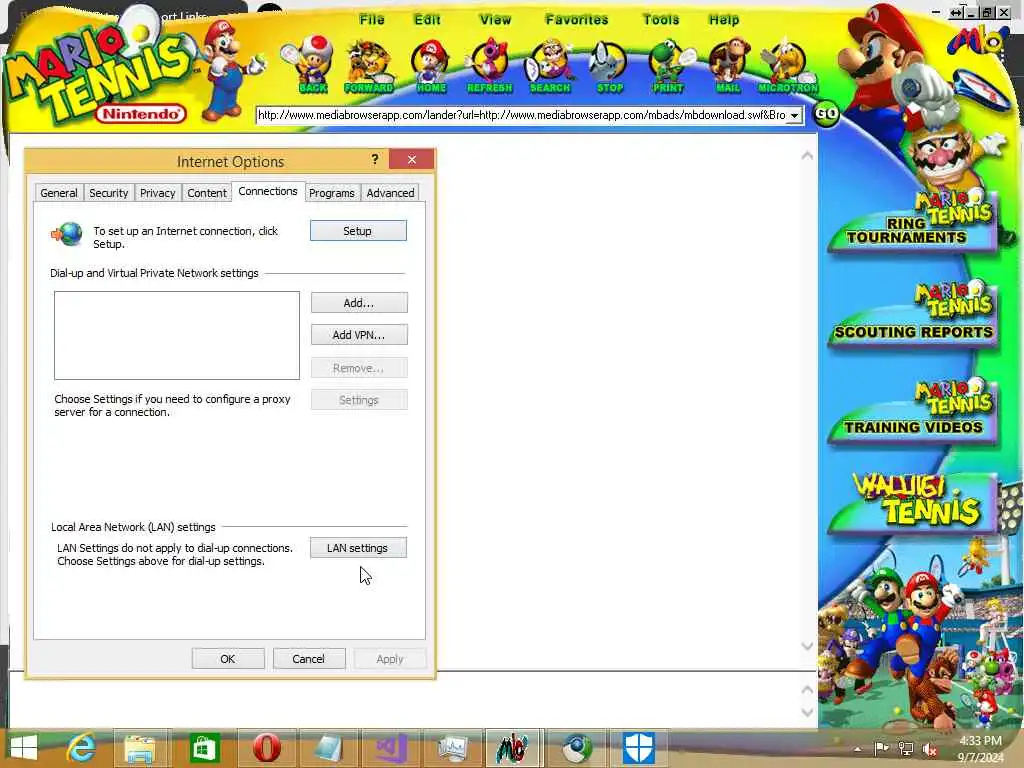Screen dimensions: 1024x768
Task: Switch to the Privacy tab
Action: pos(157,193)
